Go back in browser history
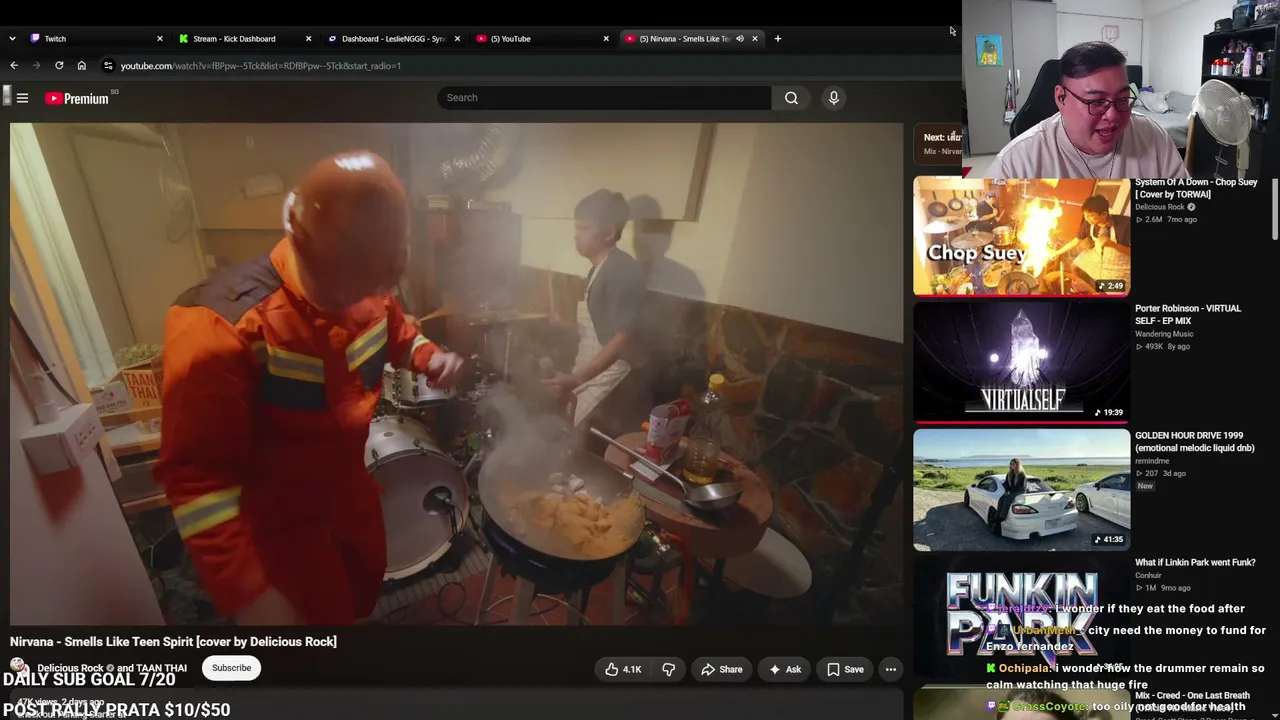 click(14, 66)
